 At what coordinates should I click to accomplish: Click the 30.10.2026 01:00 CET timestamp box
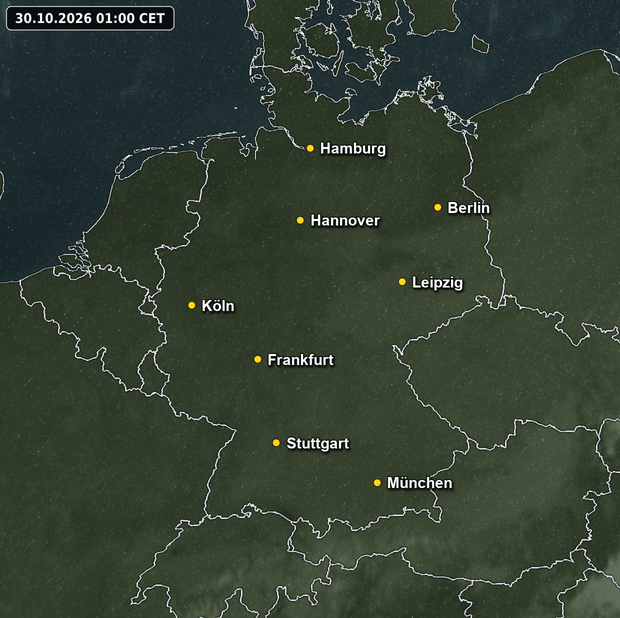pyautogui.click(x=90, y=18)
